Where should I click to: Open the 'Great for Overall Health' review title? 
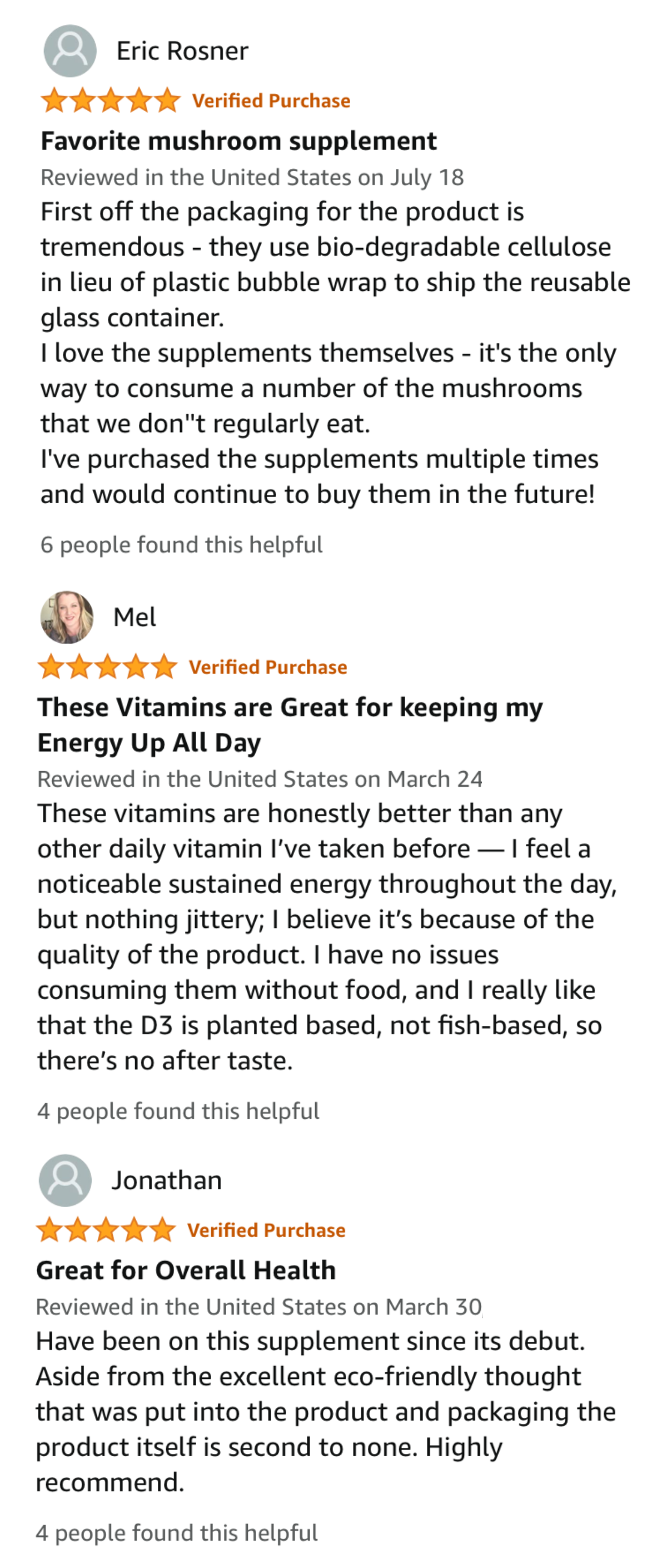[x=186, y=1270]
